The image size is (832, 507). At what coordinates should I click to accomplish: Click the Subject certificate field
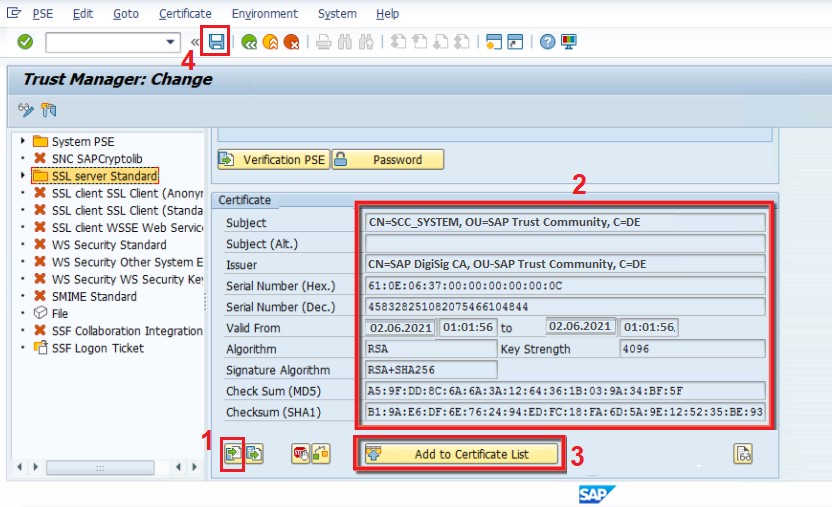(x=565, y=222)
